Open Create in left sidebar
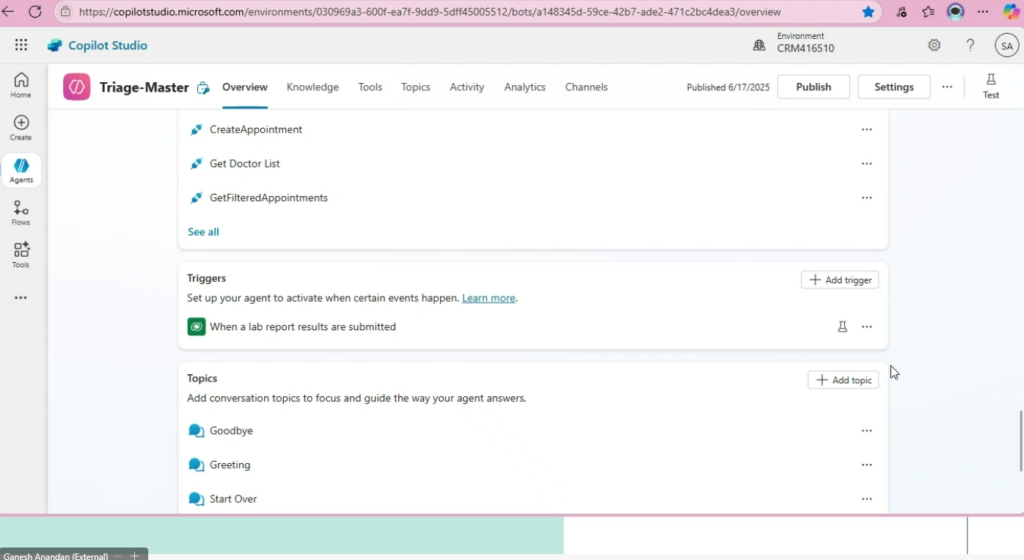 pos(21,127)
